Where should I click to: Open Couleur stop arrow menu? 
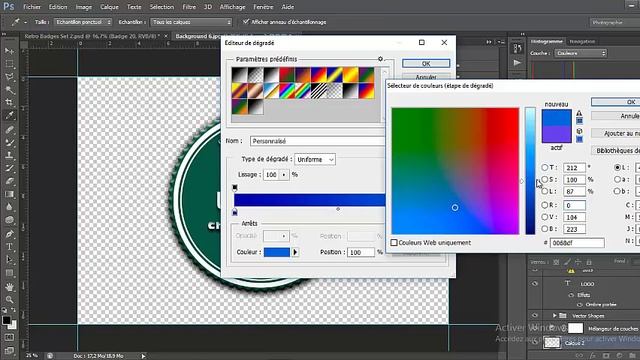(x=295, y=252)
